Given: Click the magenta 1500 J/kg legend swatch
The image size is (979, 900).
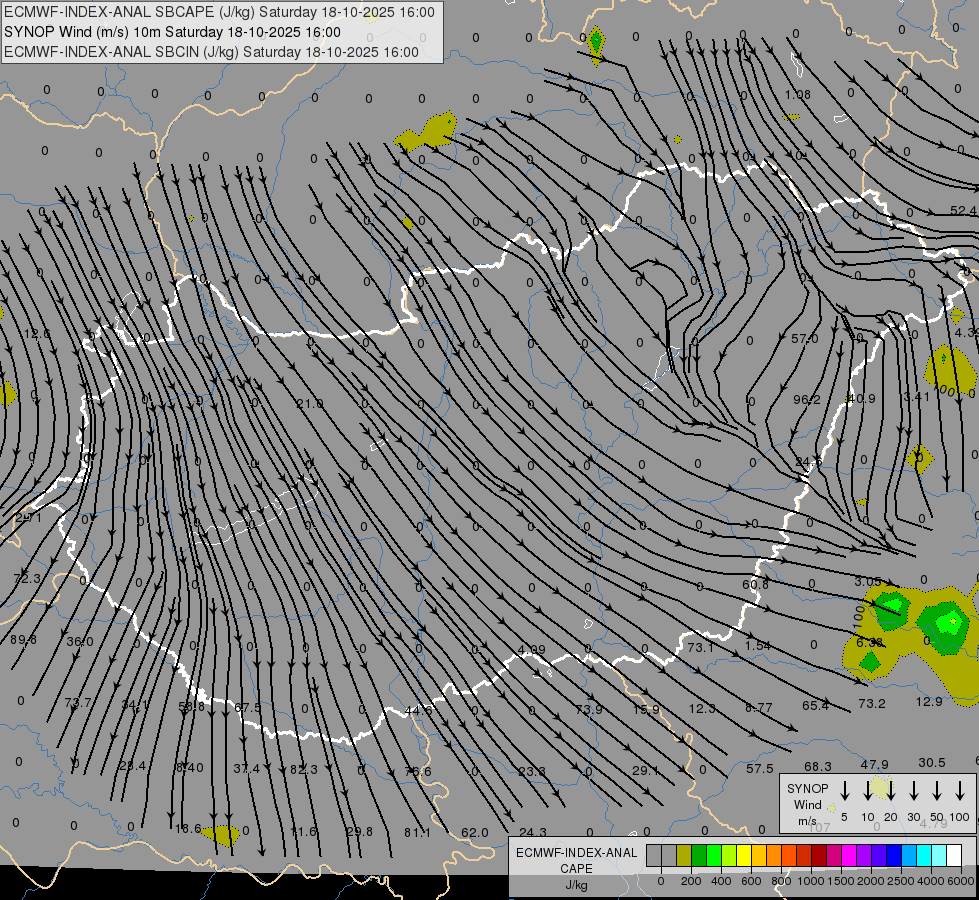Looking at the screenshot, I should [x=849, y=855].
